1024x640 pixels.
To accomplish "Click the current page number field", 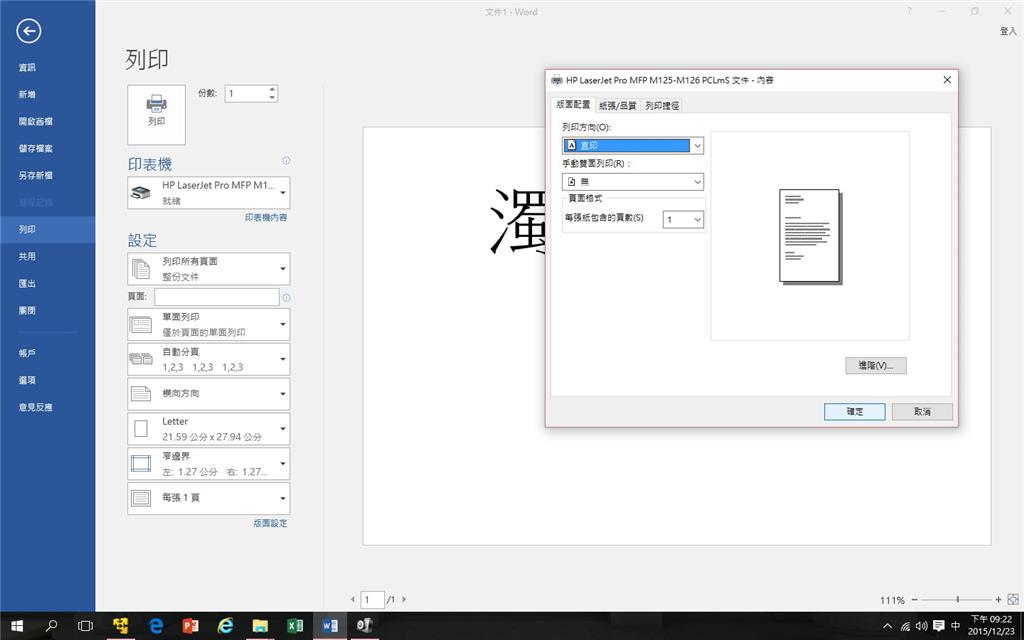I will [372, 599].
